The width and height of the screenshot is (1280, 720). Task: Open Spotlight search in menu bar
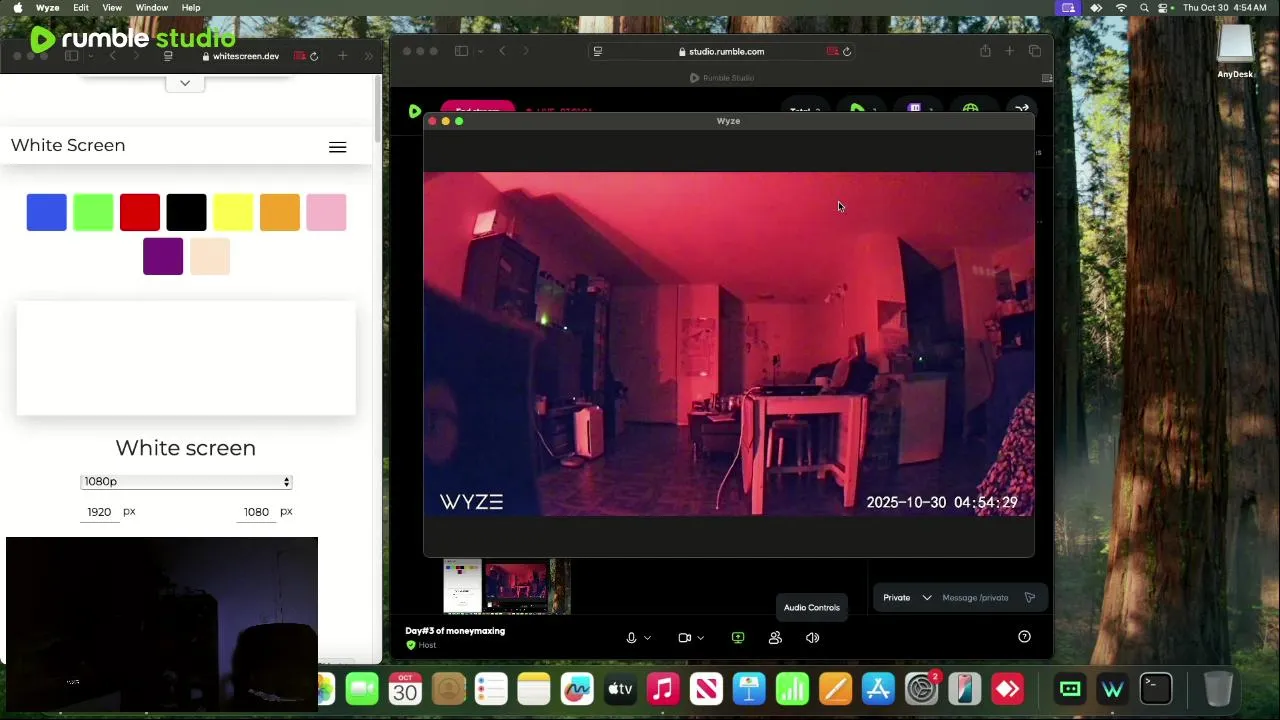(x=1144, y=8)
